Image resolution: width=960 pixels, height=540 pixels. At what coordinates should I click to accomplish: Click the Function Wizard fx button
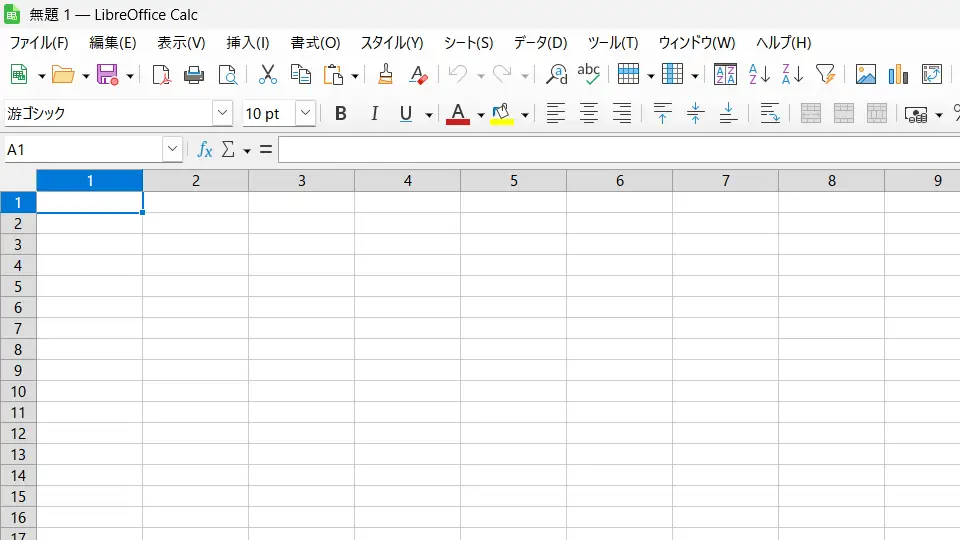[205, 150]
